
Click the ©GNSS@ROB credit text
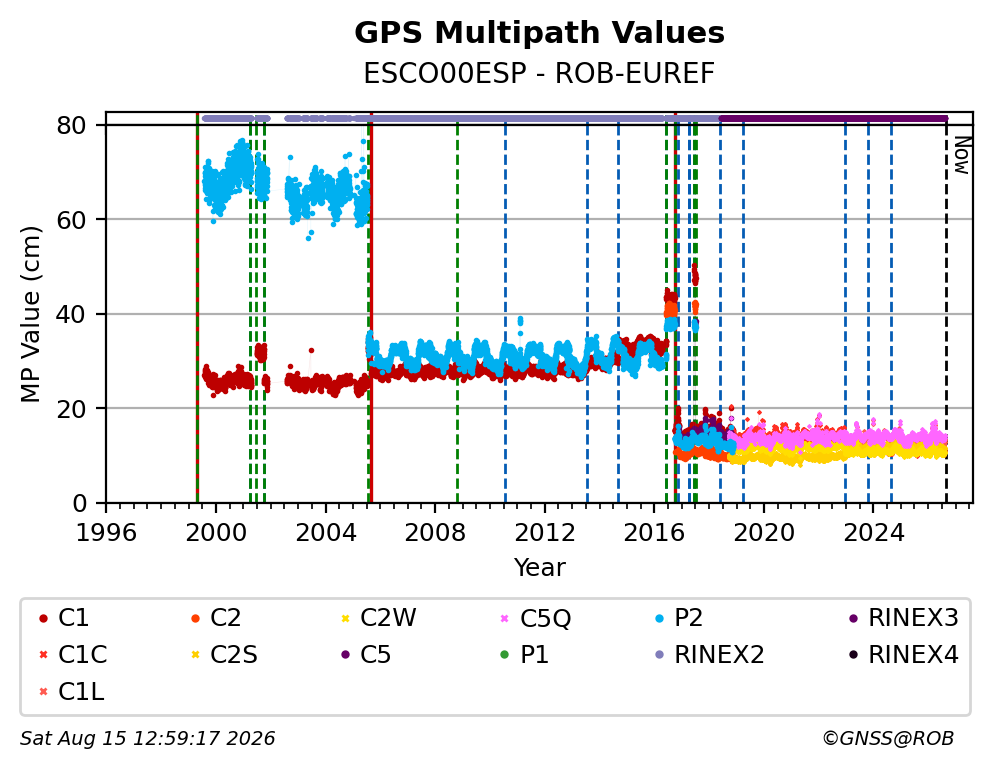pos(888,739)
